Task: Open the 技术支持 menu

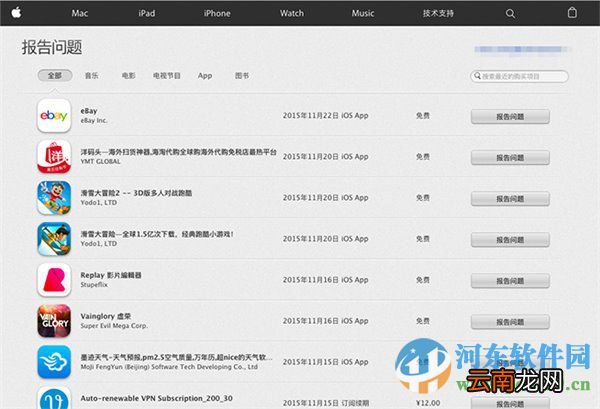Action: pyautogui.click(x=438, y=13)
